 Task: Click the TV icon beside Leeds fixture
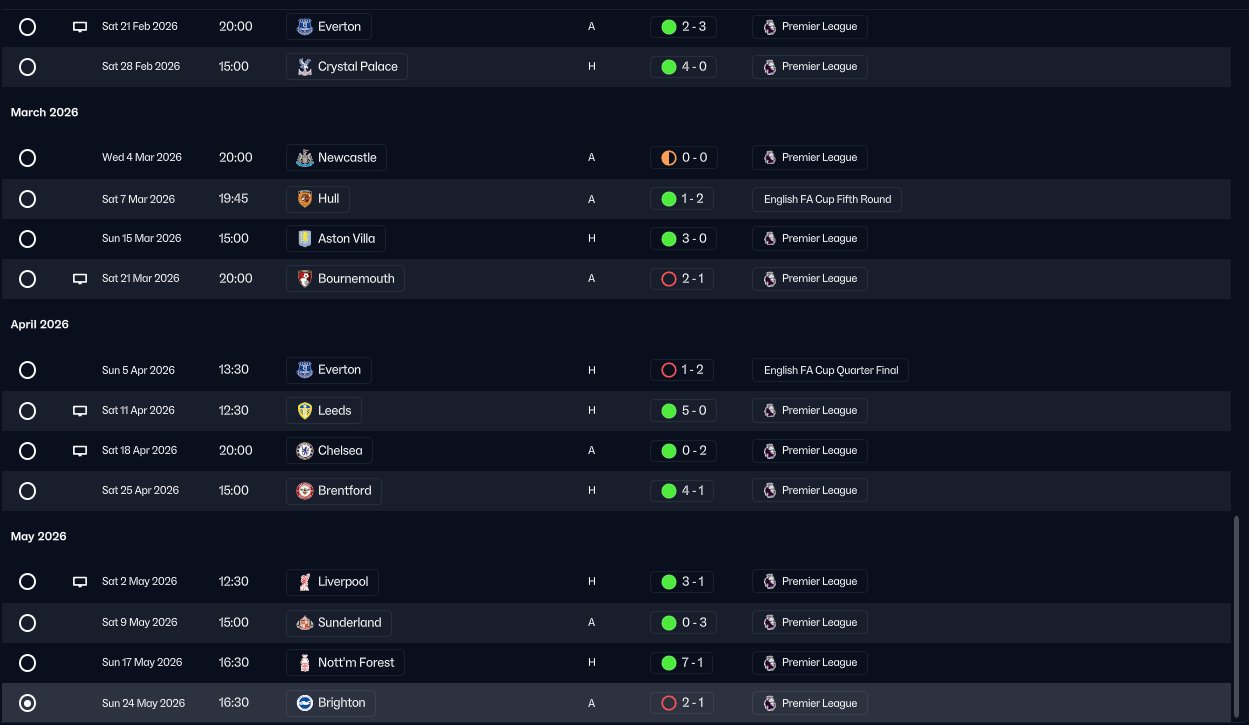[80, 411]
